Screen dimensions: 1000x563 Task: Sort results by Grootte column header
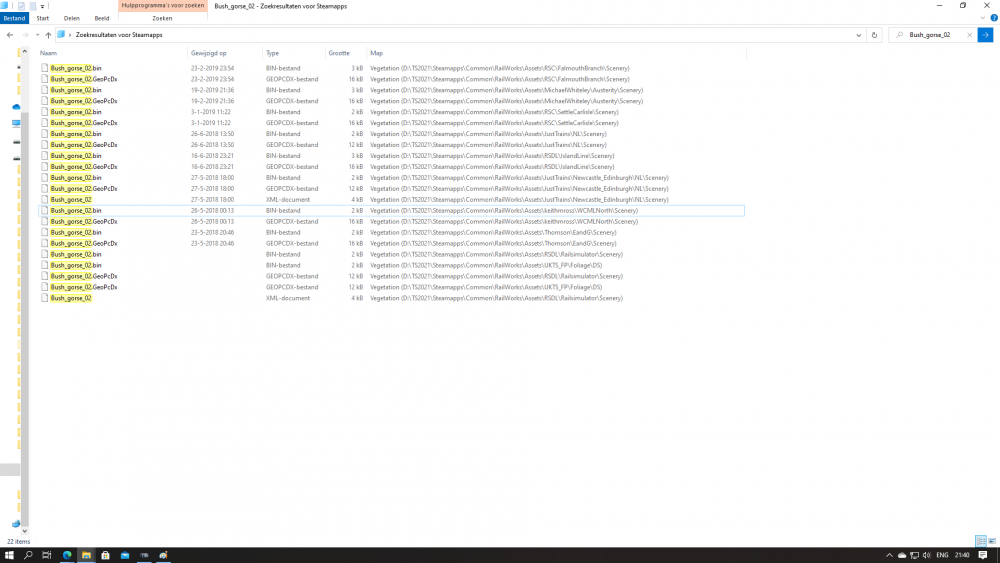[x=340, y=52]
